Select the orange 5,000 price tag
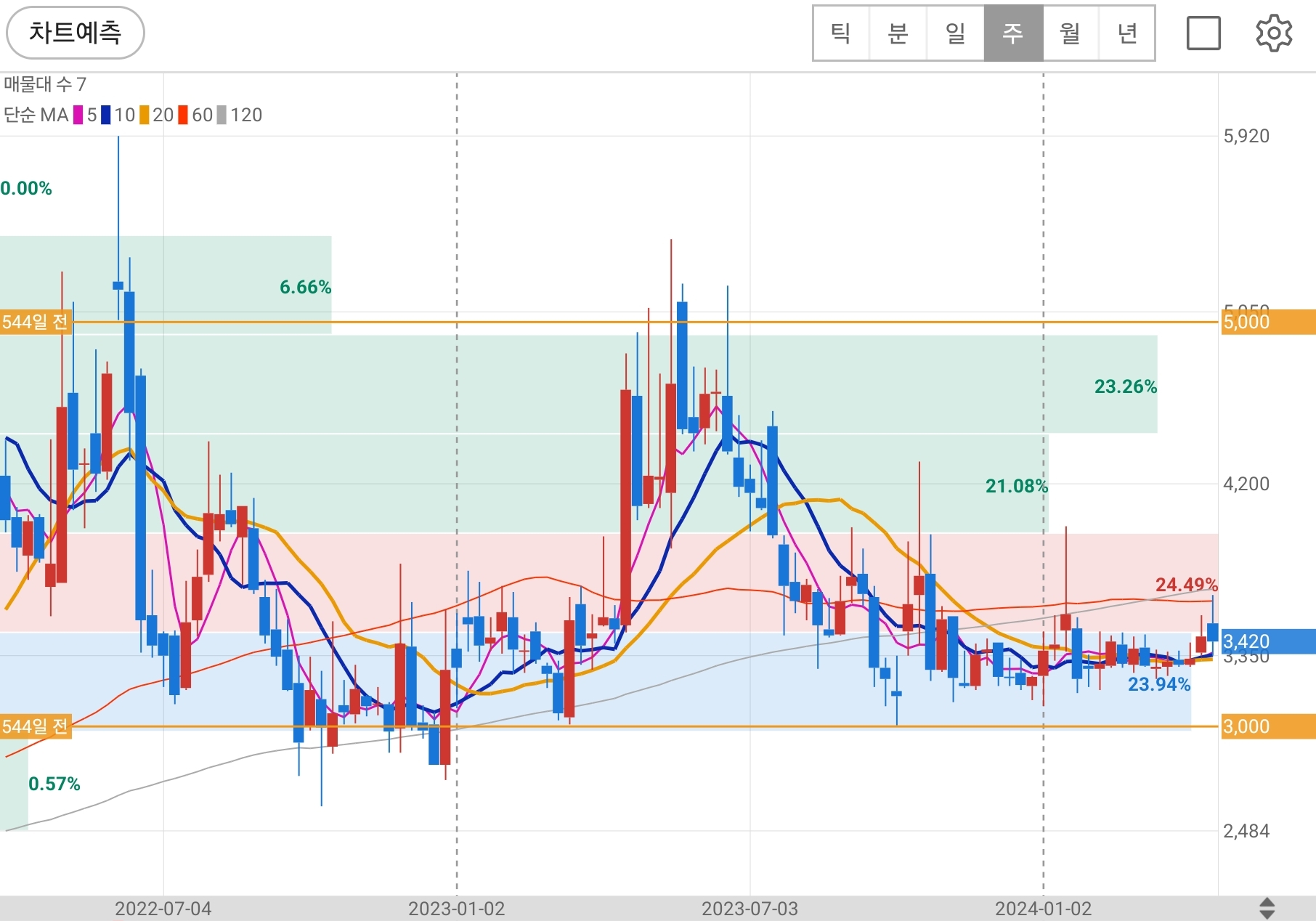Viewport: 1316px width, 921px height. (1268, 322)
